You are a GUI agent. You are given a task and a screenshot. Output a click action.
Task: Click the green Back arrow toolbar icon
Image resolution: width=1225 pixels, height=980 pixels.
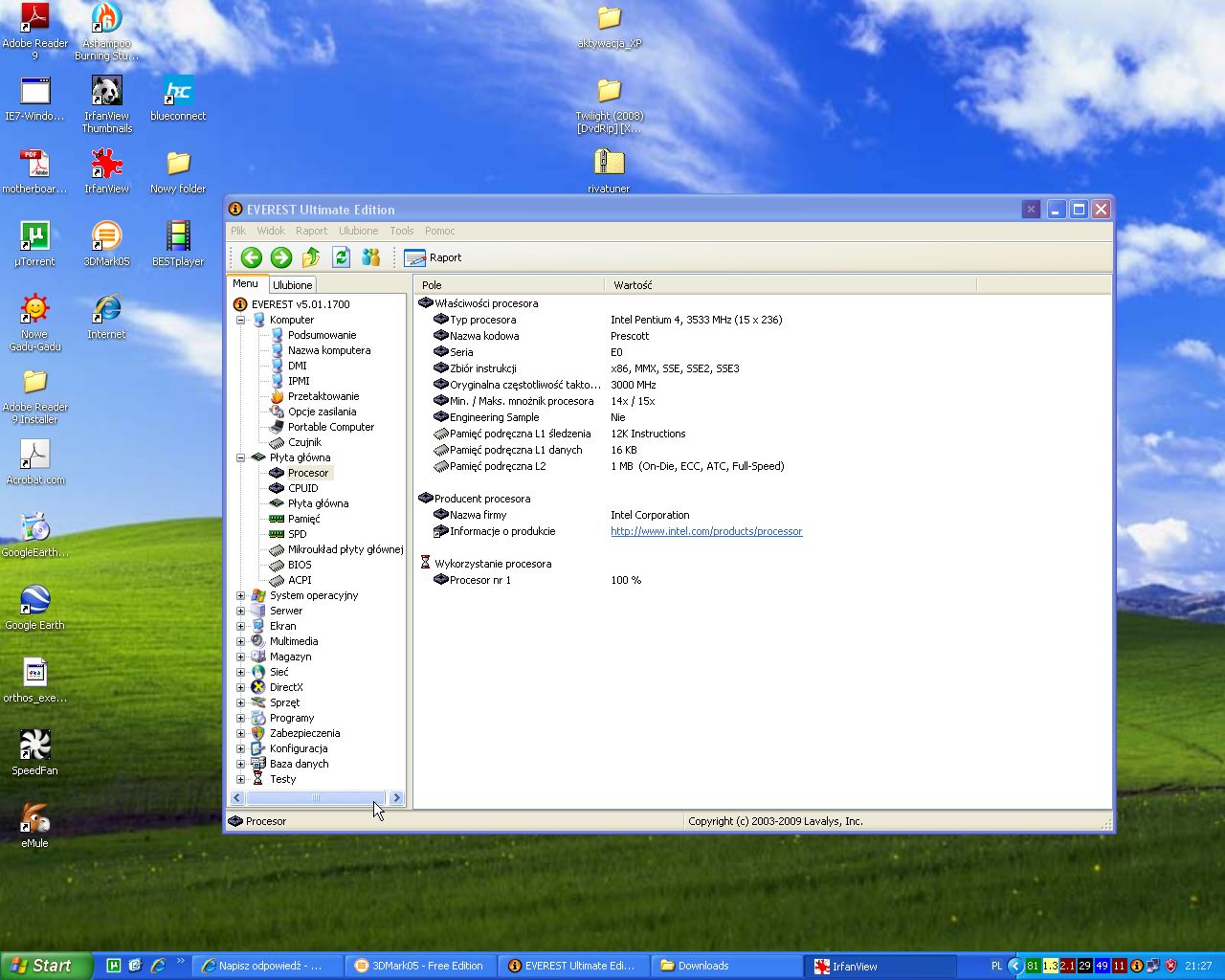251,257
